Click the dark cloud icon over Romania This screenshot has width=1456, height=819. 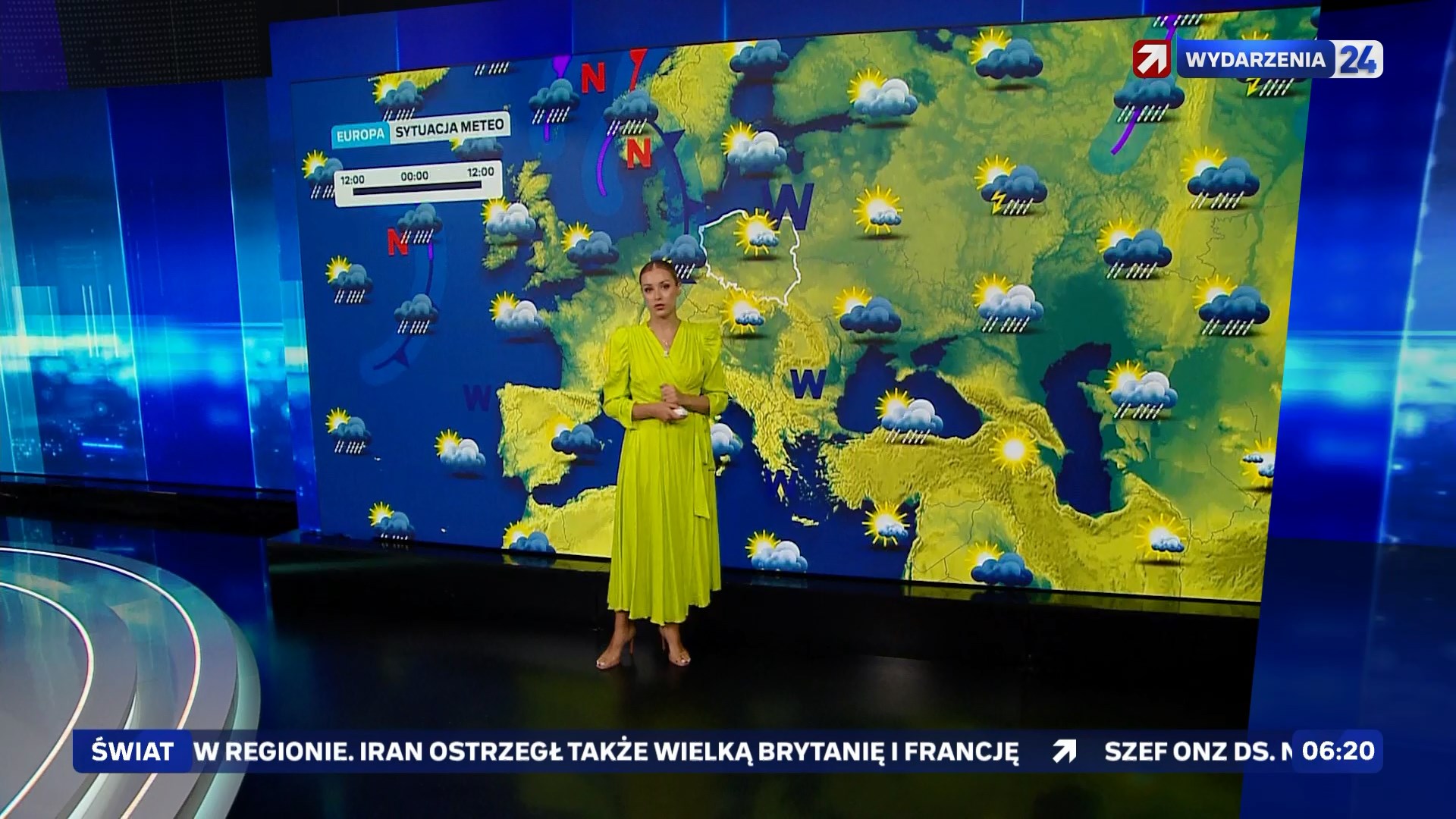tap(868, 312)
